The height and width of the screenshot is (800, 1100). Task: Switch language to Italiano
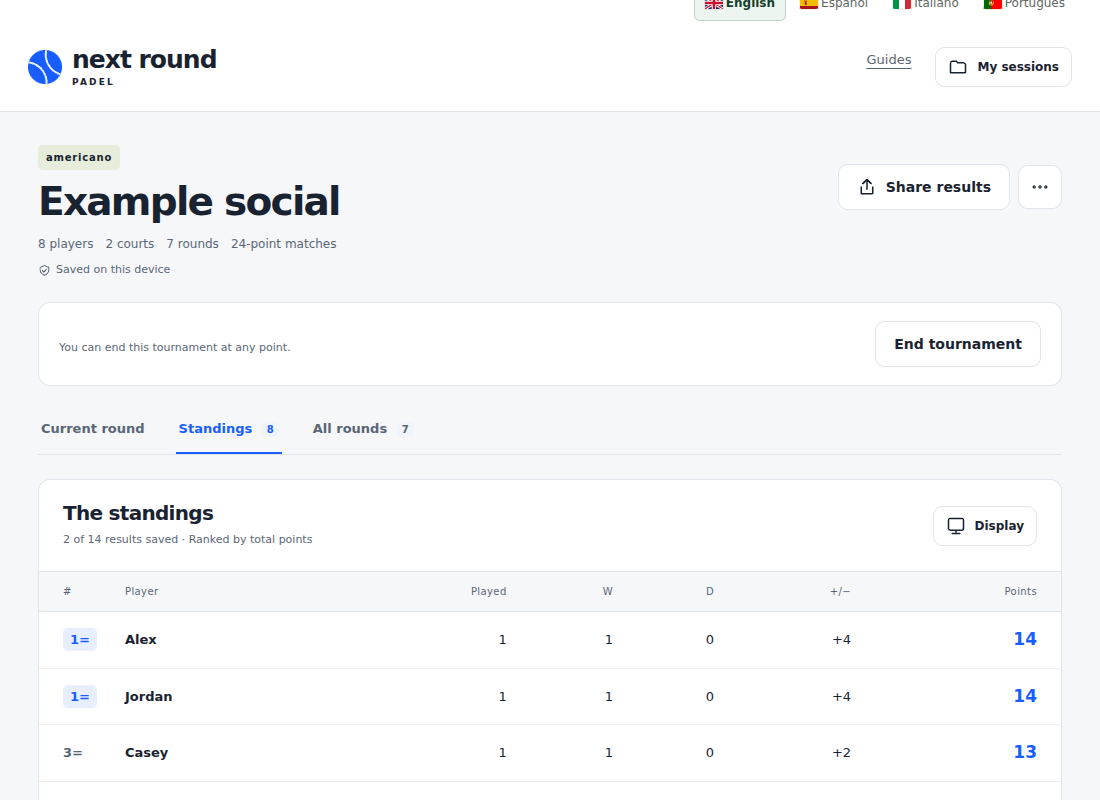(x=925, y=6)
